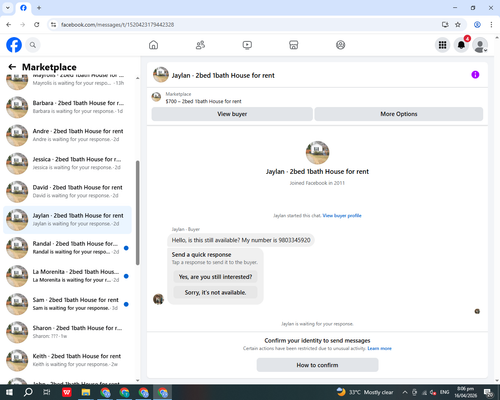Open Windows taskbar search

point(28,392)
